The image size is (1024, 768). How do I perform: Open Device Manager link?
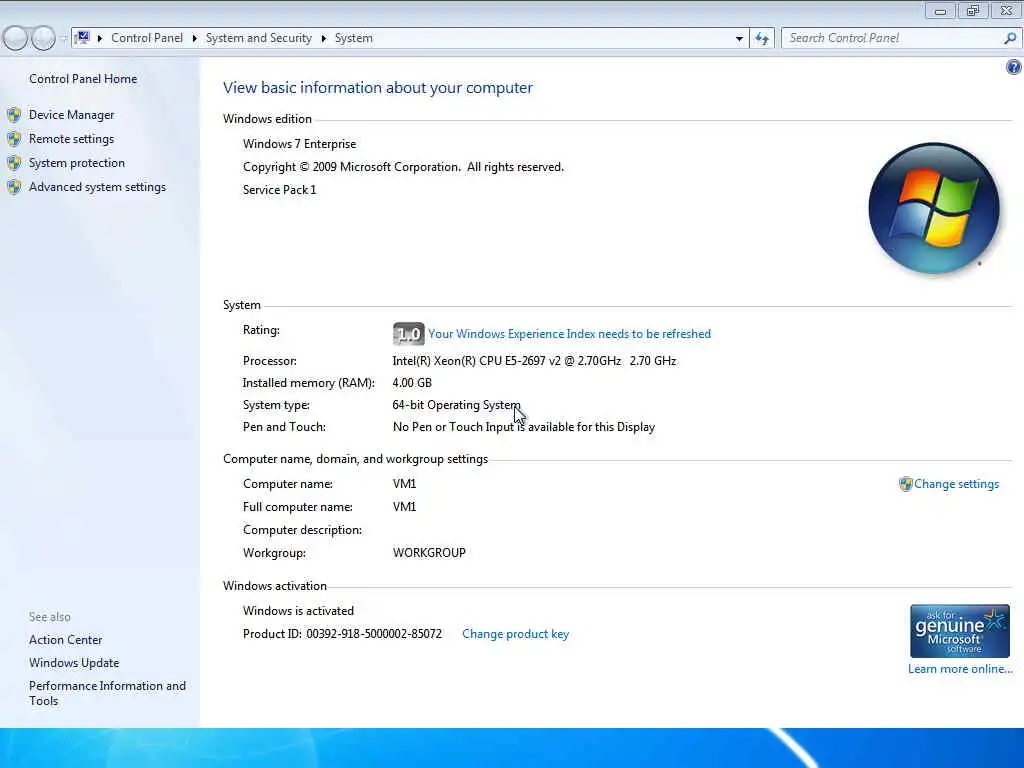click(x=72, y=115)
